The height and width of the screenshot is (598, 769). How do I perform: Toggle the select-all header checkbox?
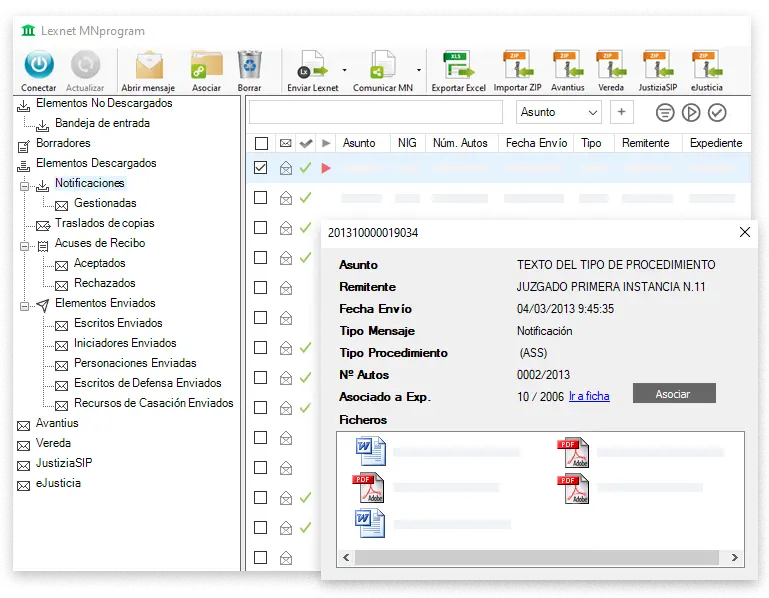261,143
